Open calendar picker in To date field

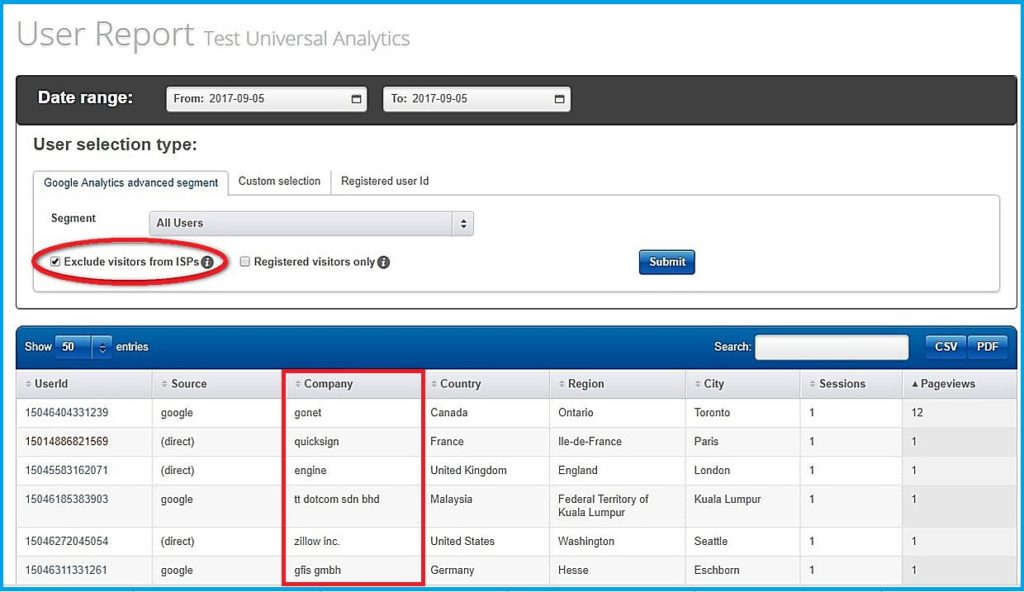tap(559, 100)
